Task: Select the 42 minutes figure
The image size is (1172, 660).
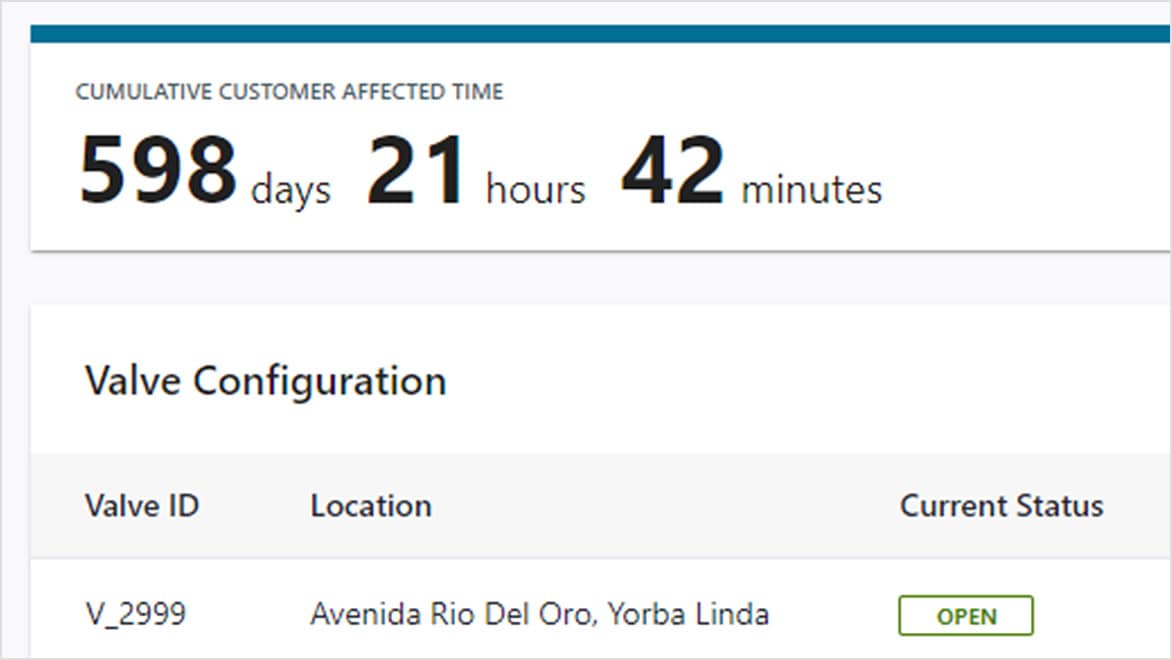Action: [x=672, y=170]
